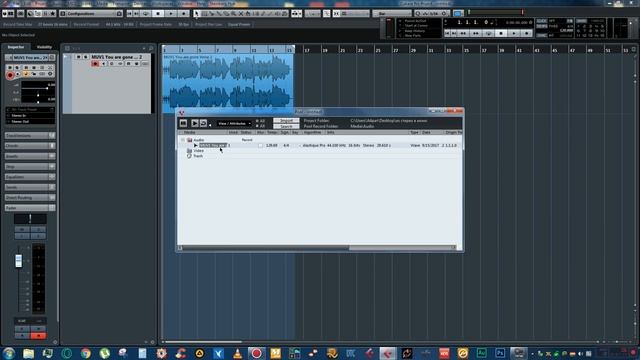Expand the second collapsed Inspector section
Screen dimensions: 640x360
30,146
